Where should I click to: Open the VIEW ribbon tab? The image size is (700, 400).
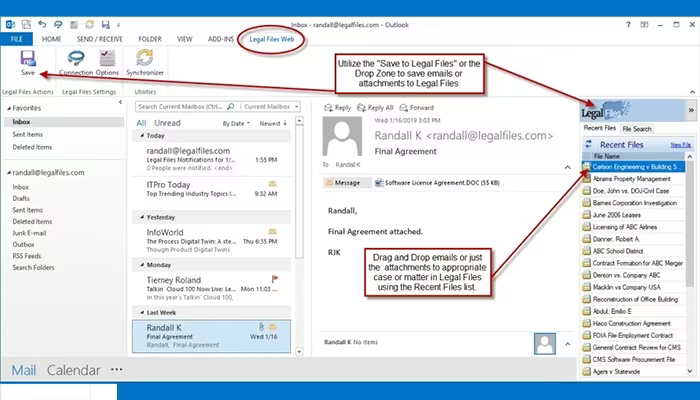coord(184,39)
